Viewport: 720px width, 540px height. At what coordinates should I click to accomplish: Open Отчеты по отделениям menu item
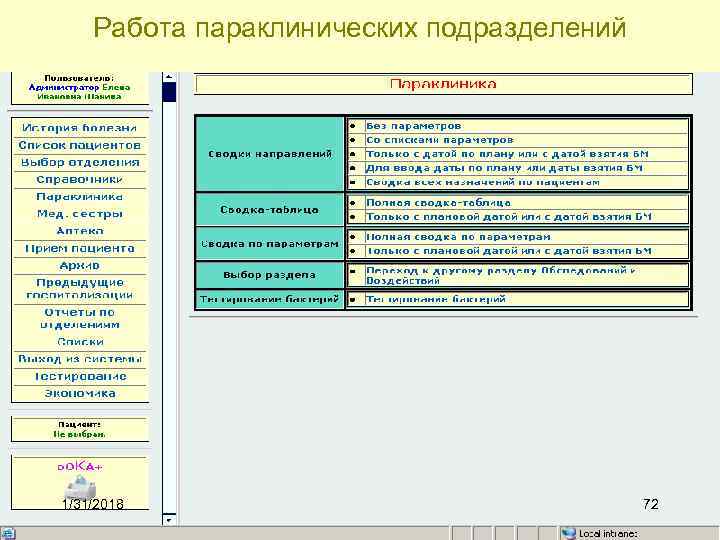pyautogui.click(x=79, y=319)
